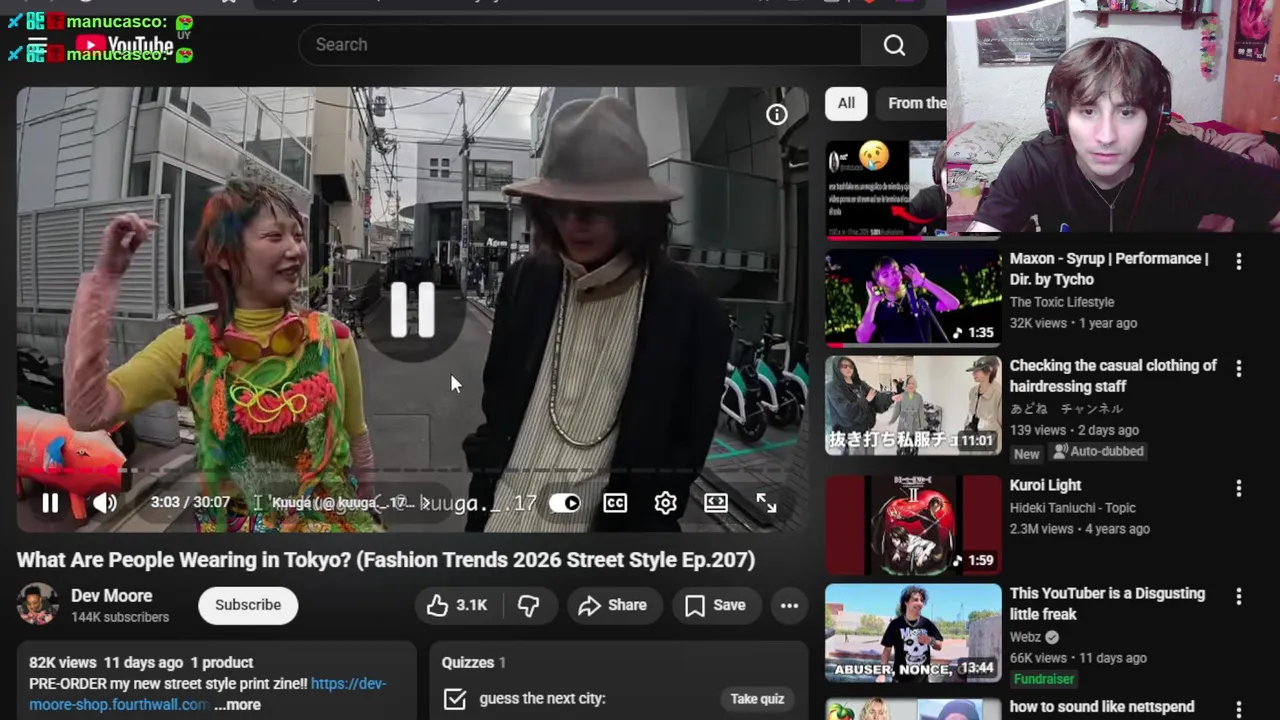Focus the YouTube Search field
Screen dimensions: 1280x720
tap(580, 45)
